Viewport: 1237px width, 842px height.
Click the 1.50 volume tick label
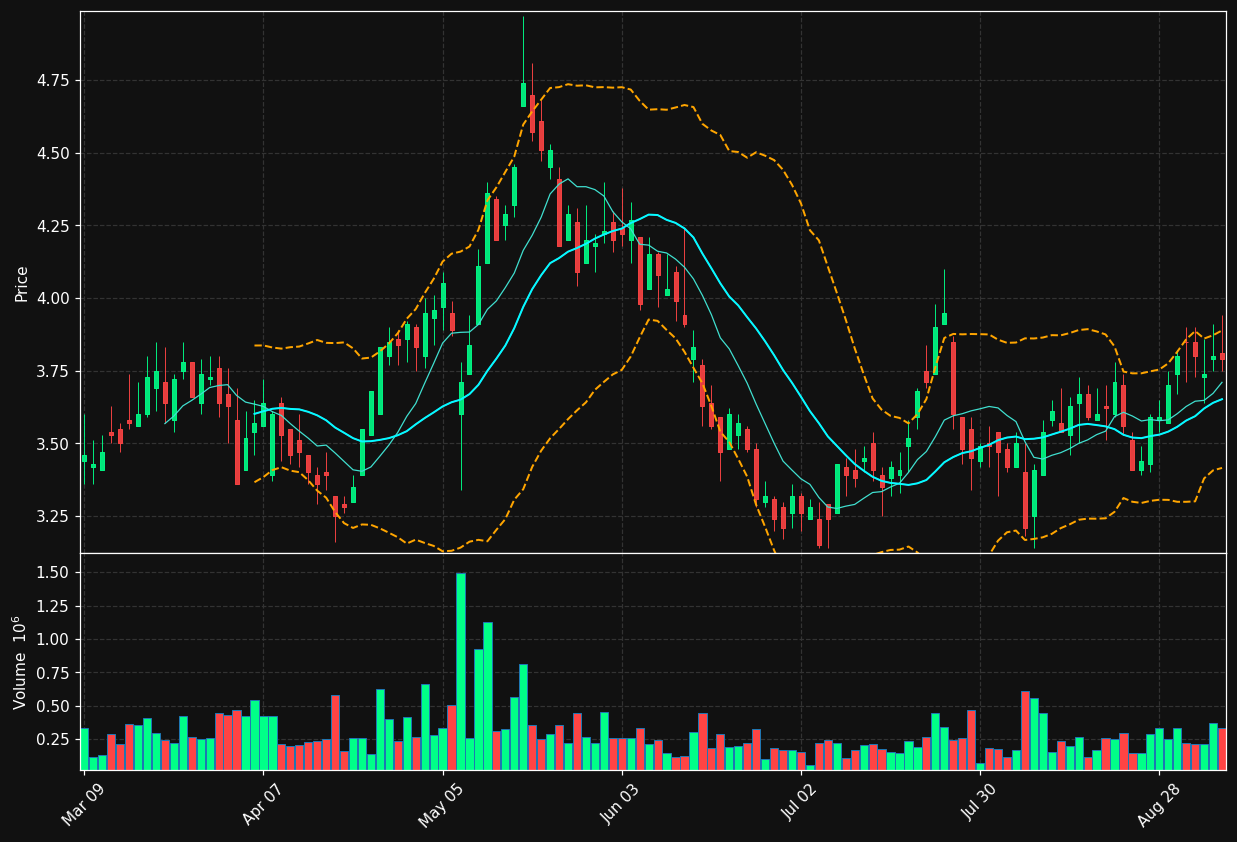point(51,572)
